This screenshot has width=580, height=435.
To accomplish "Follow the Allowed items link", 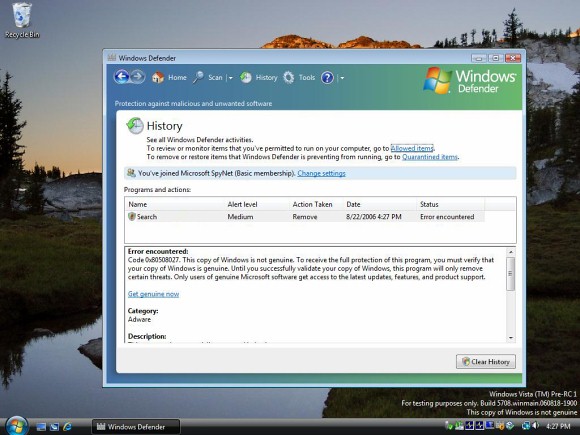I will coord(412,148).
